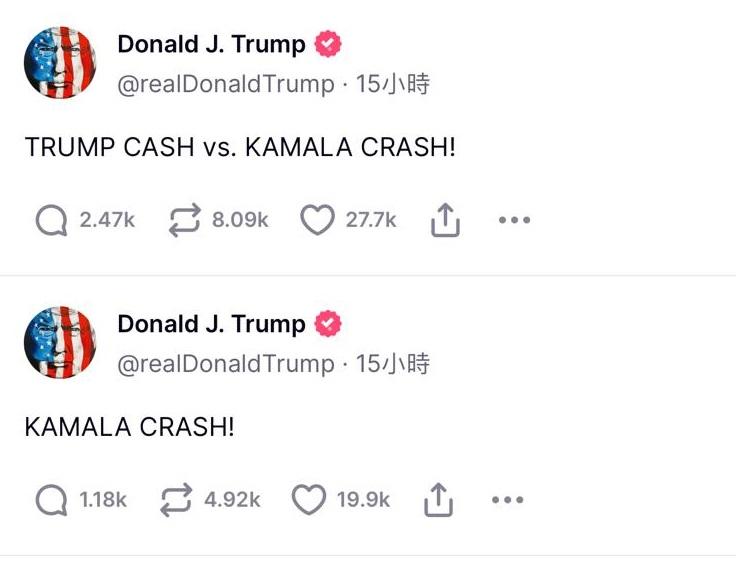
Task: Share the TRUMP CASH vs. KAMALA CRASH post
Action: [445, 221]
